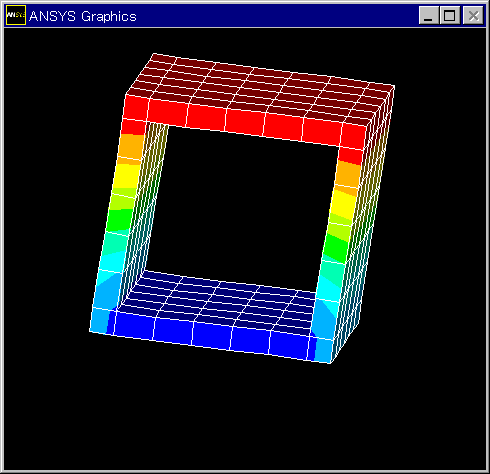Pick the light blue bottom-right corner element
Screen dimensions: 490x474
coord(323,350)
